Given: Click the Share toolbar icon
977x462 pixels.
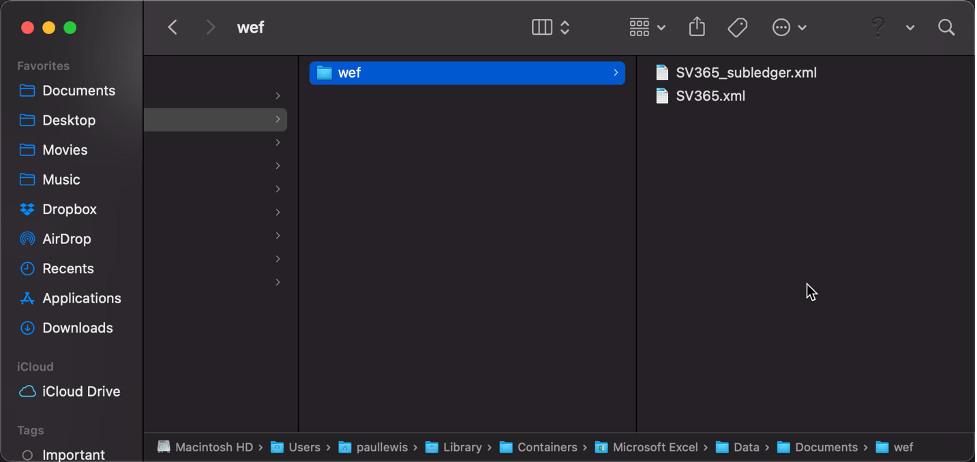Looking at the screenshot, I should 698,28.
